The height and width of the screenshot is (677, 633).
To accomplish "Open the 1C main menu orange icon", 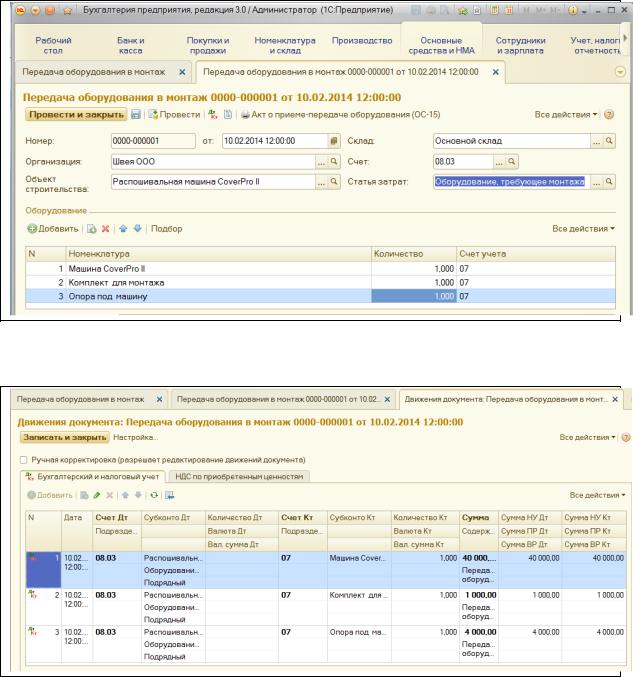I will tap(20, 10).
